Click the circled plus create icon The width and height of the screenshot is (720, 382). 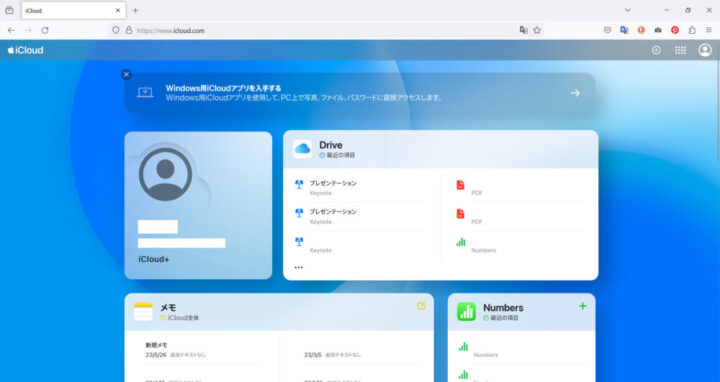point(656,50)
